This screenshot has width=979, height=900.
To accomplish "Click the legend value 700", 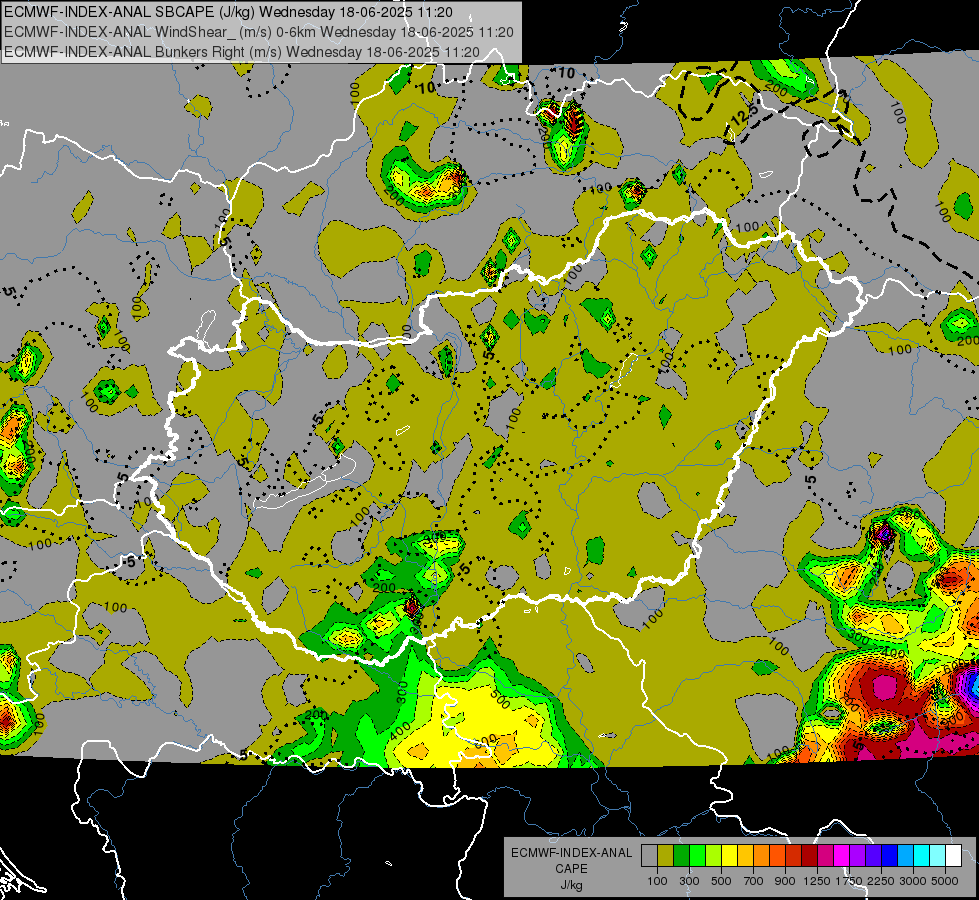I will pyautogui.click(x=754, y=881).
